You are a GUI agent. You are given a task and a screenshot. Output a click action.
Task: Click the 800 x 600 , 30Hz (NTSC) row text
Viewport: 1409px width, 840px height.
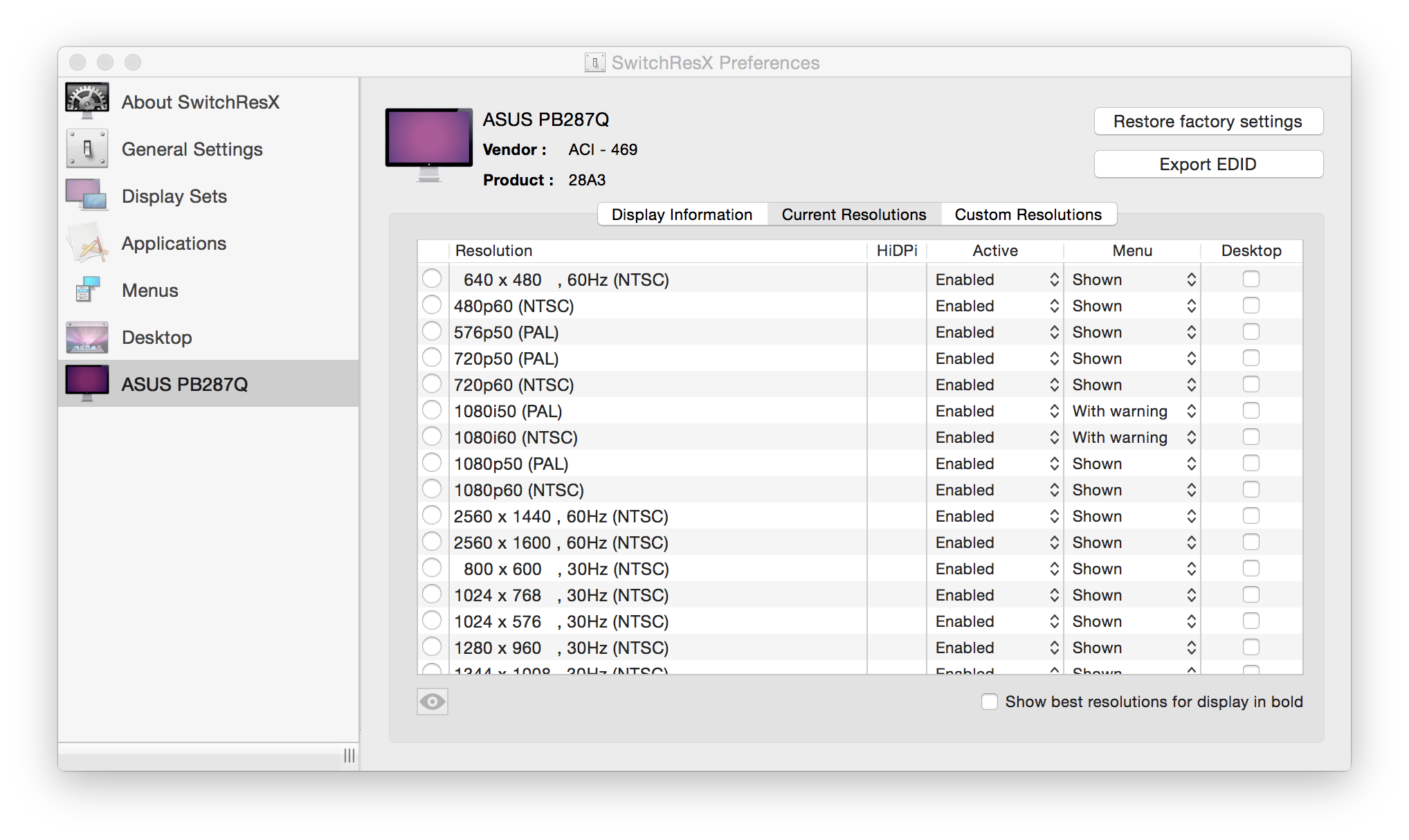[x=566, y=569]
